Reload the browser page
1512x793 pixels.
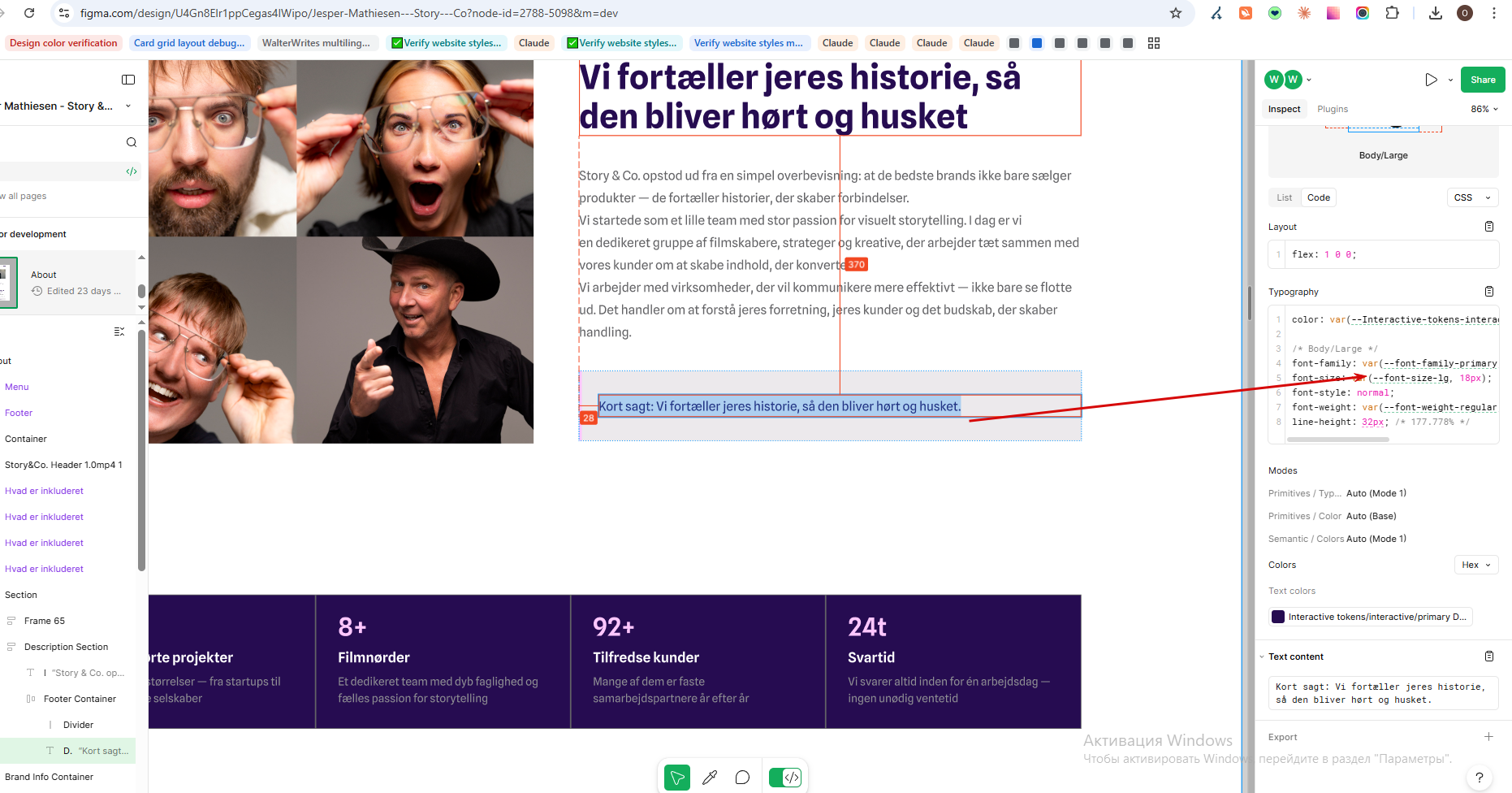29,13
